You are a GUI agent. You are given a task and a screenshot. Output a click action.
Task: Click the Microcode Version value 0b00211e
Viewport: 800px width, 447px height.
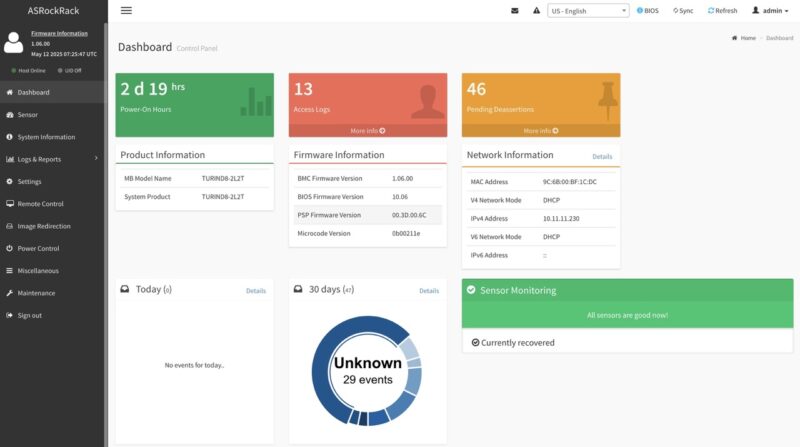(x=406, y=234)
